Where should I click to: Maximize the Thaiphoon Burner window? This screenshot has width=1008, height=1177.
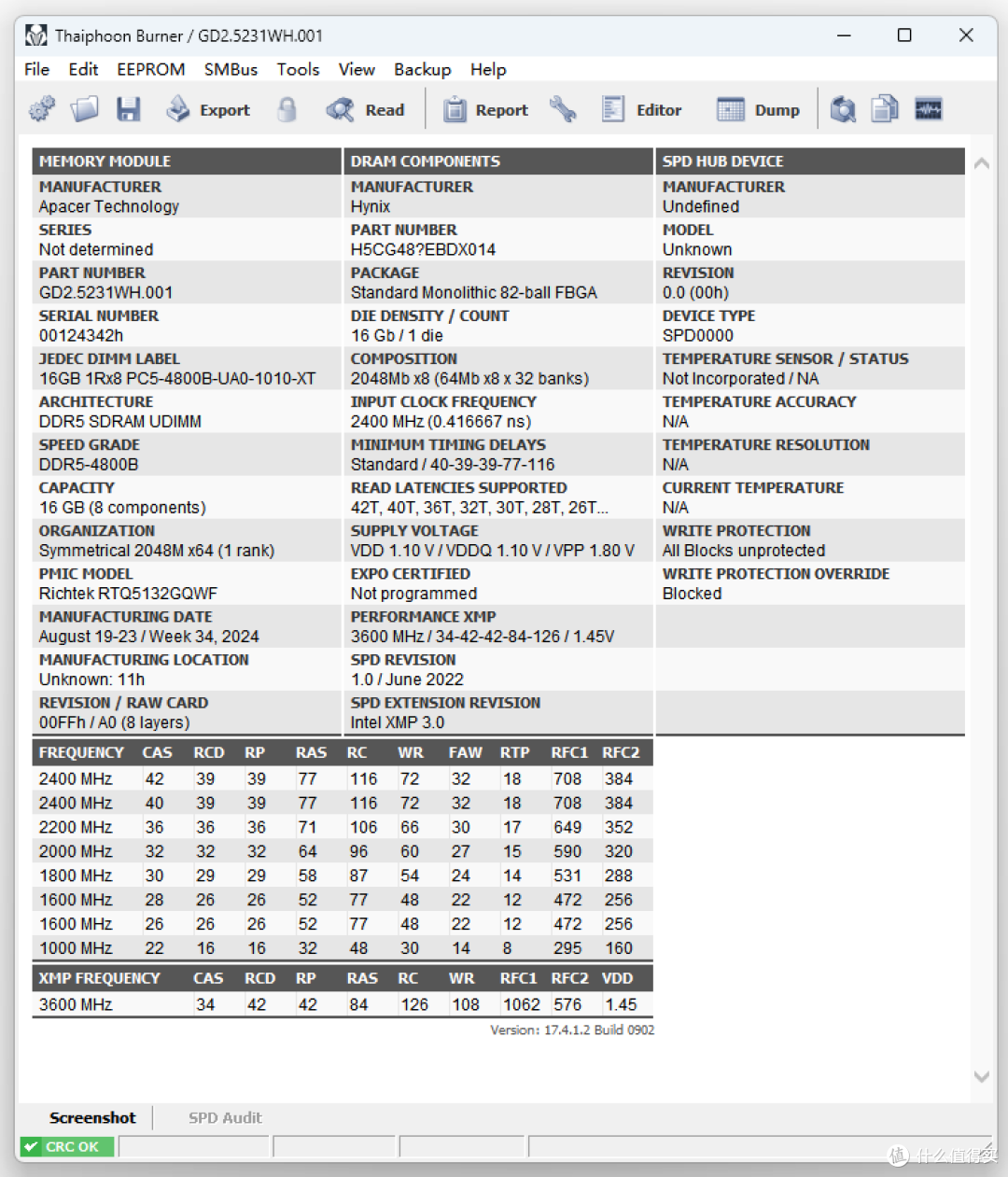click(904, 35)
